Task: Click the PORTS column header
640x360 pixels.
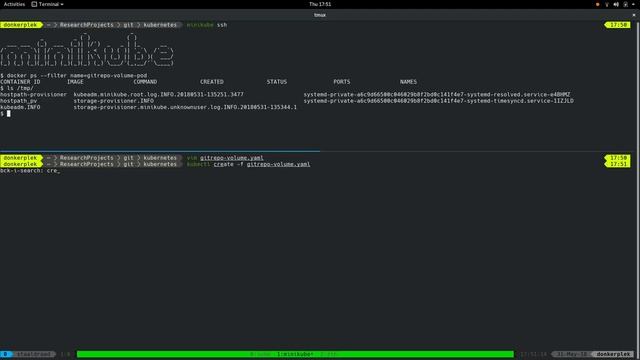Action: point(342,82)
